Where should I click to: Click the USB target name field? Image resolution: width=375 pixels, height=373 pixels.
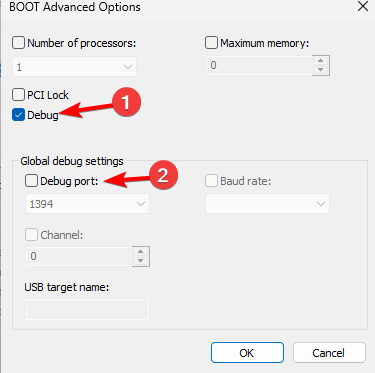[x=87, y=309]
